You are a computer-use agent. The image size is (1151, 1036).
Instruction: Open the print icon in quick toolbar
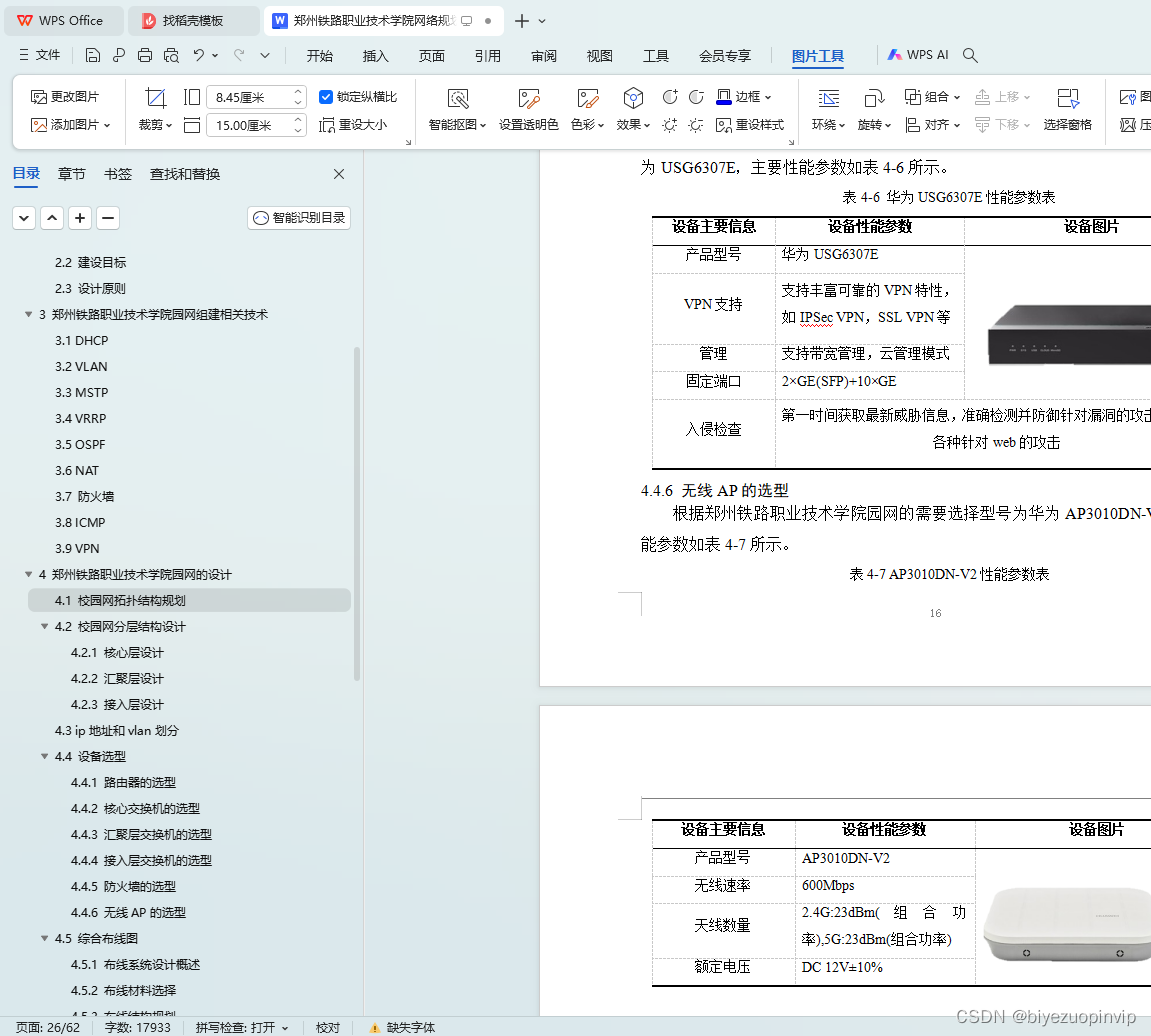(x=145, y=55)
